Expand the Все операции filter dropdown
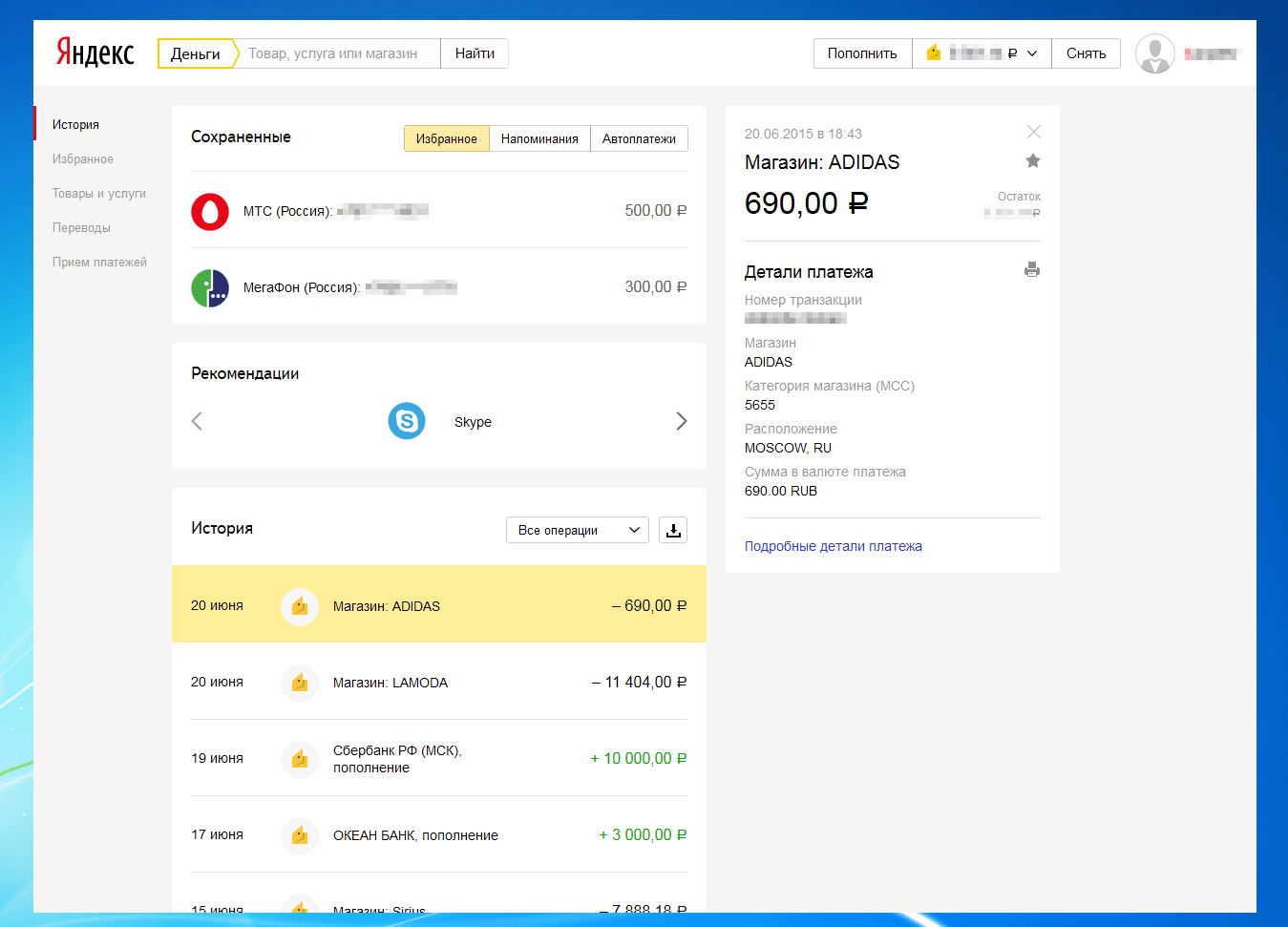 [x=578, y=530]
